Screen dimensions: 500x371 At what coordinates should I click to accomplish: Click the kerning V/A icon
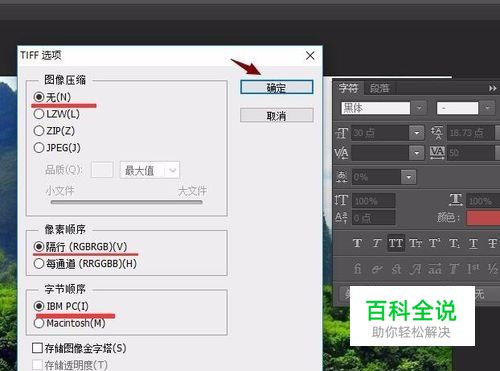point(341,153)
